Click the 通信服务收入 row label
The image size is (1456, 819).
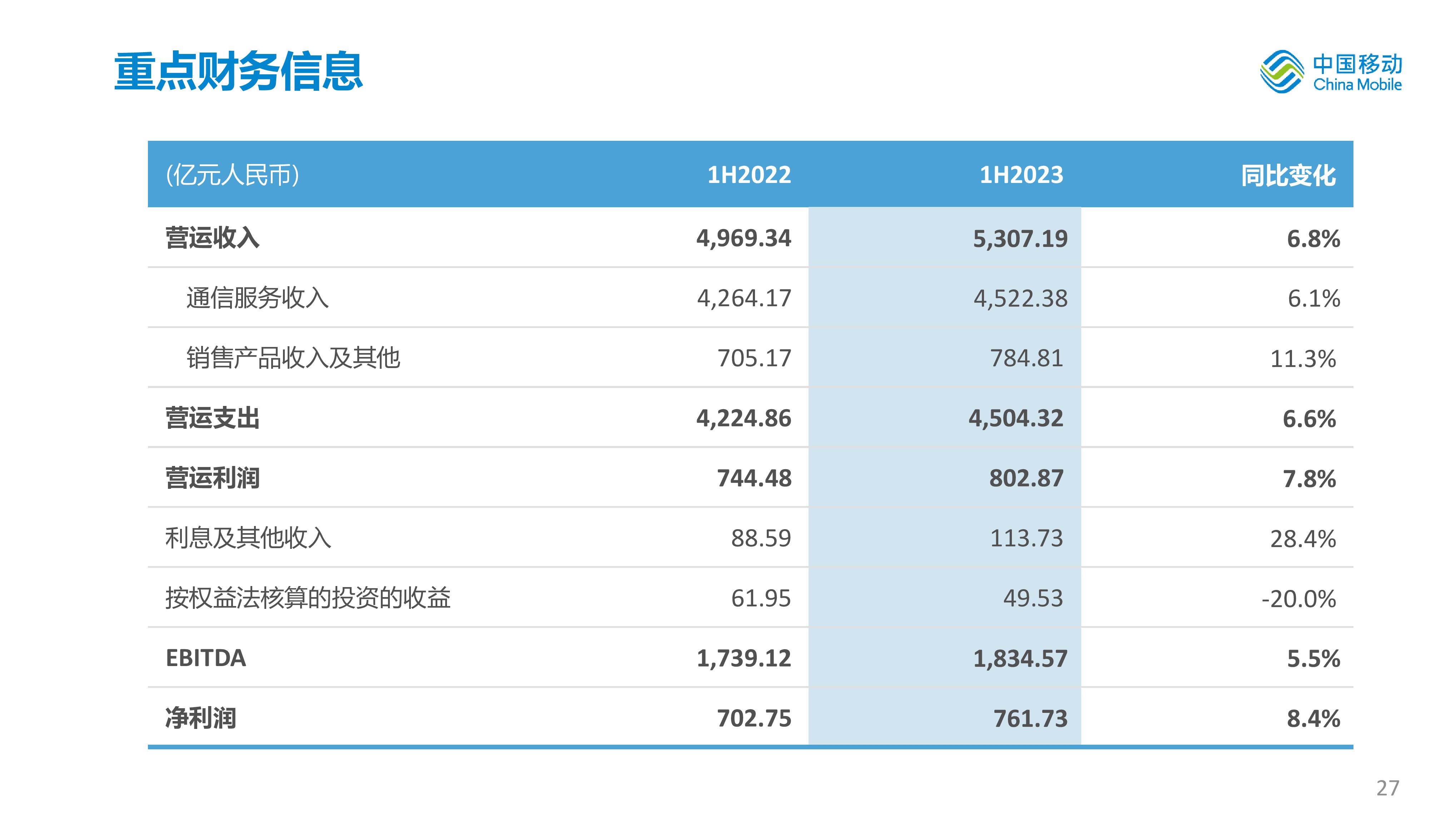[x=257, y=298]
